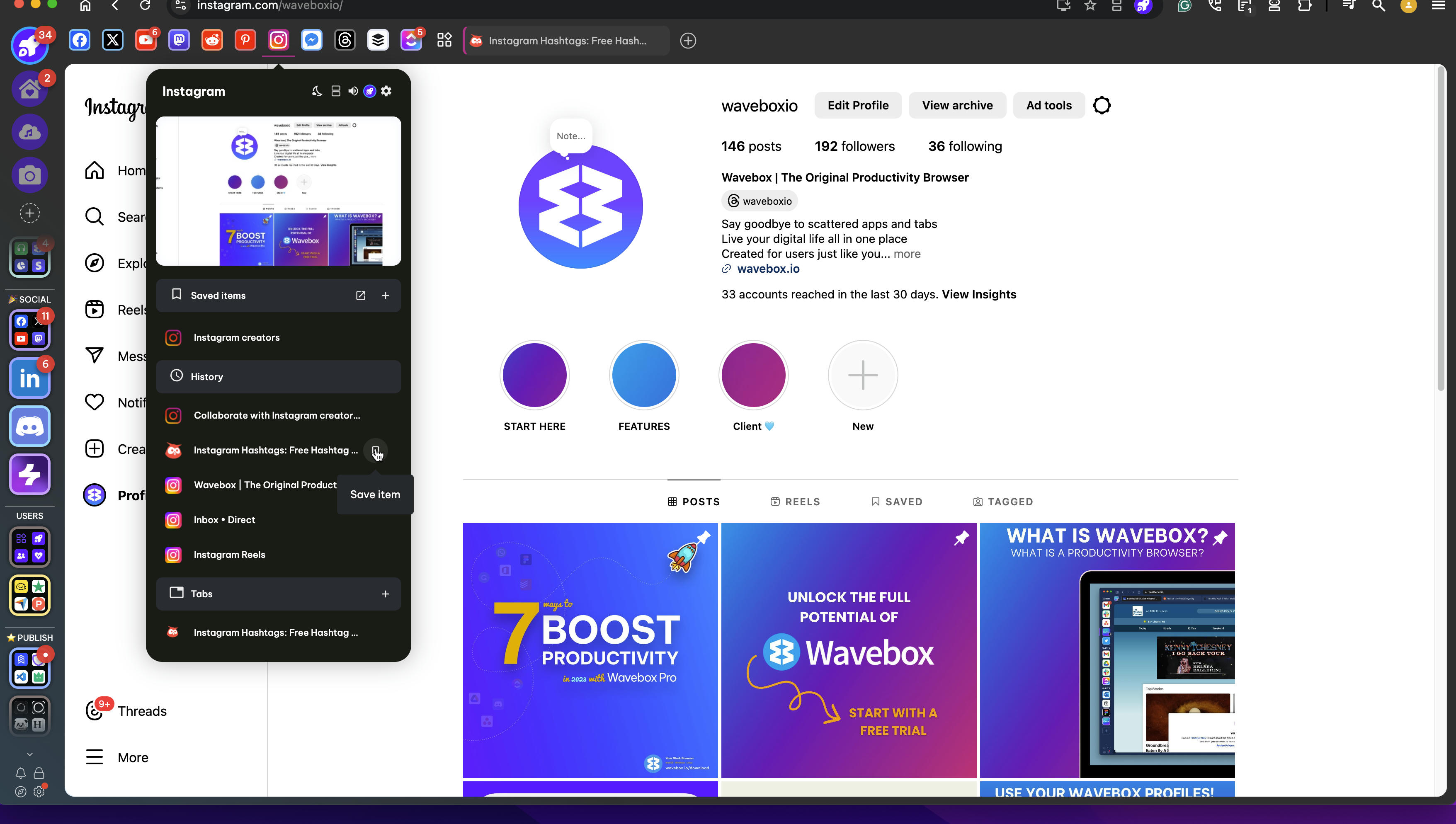Select the Instagram Hashtags tab in the tab strip

[x=566, y=41]
